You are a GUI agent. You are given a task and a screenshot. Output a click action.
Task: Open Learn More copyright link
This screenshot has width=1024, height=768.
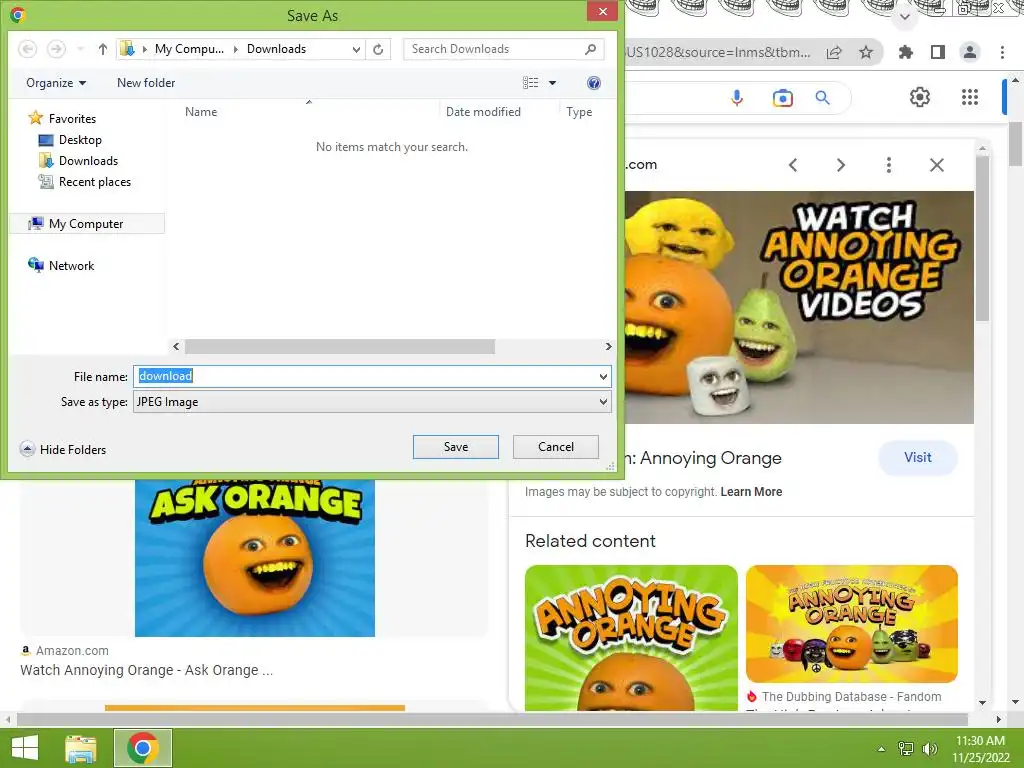[751, 492]
